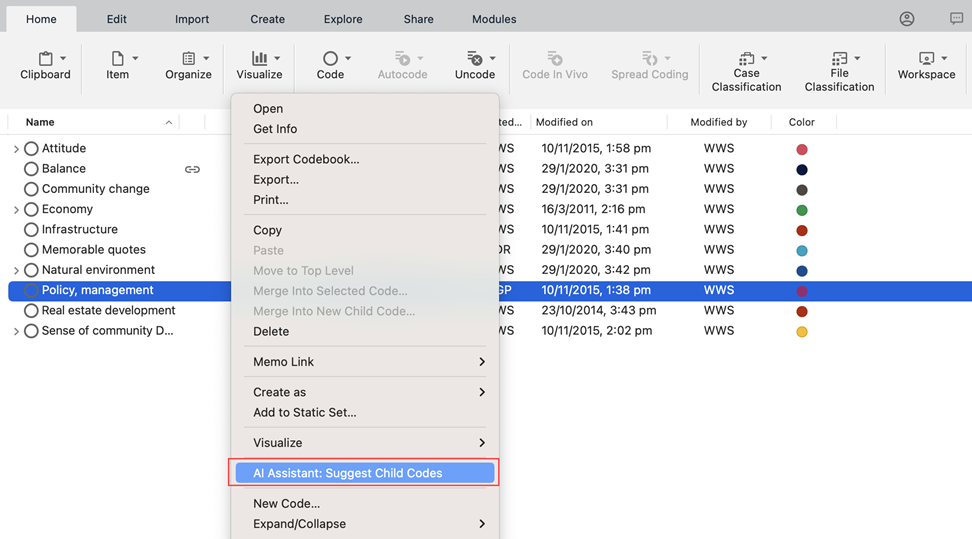Click the Autocode ribbon icon
Viewport: 972px width, 539px height.
point(403,59)
